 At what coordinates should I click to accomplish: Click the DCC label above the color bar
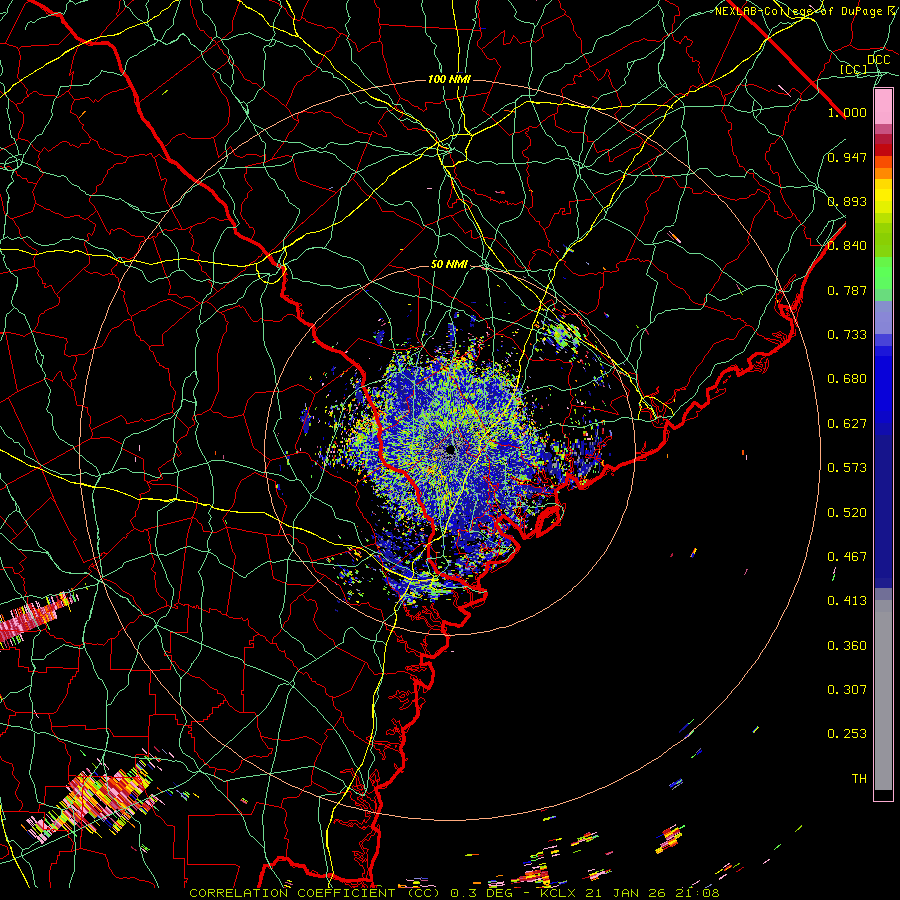click(878, 60)
